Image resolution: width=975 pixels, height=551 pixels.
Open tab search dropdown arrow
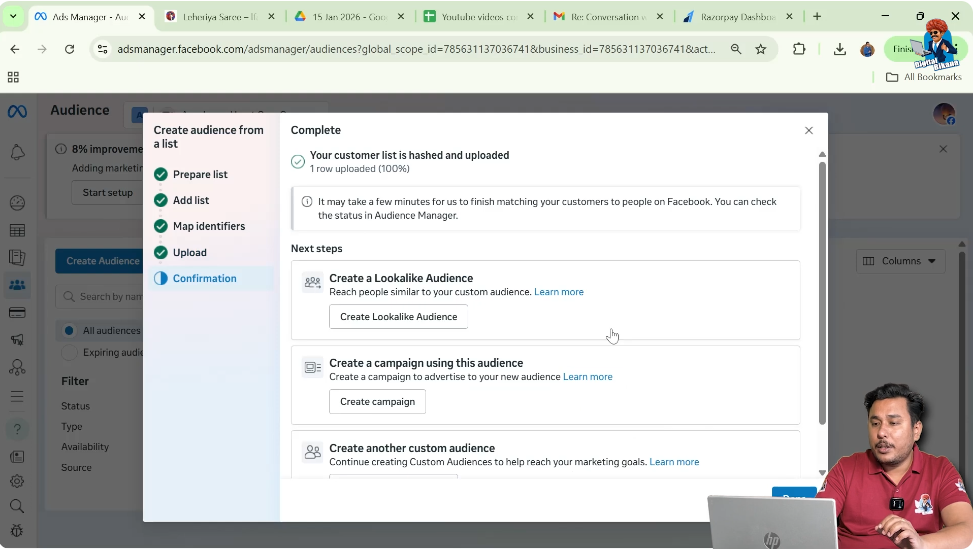click(13, 17)
